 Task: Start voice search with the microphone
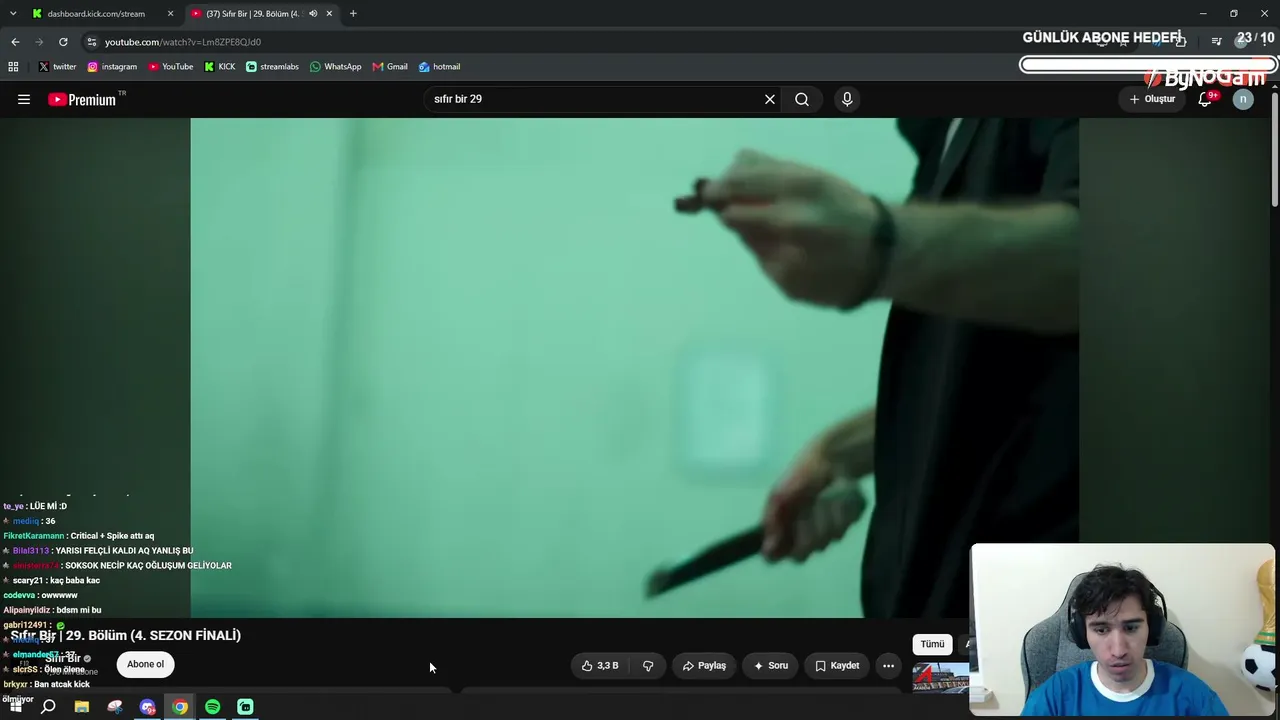(847, 99)
